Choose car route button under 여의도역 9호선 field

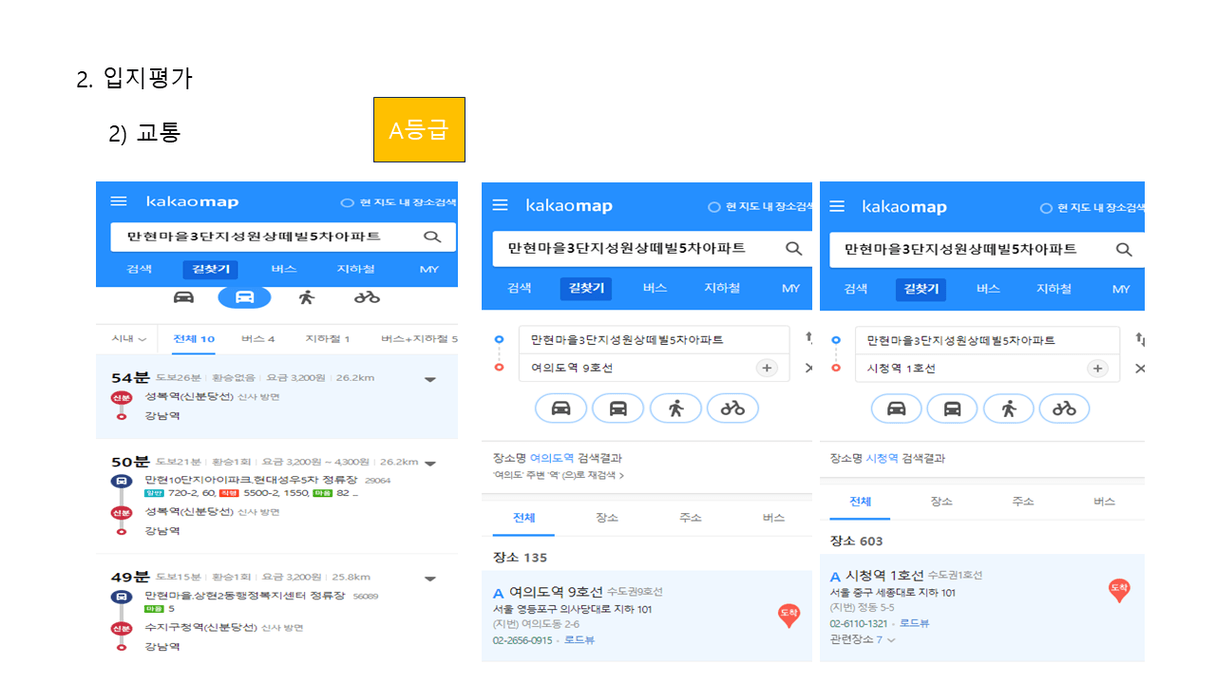[561, 408]
